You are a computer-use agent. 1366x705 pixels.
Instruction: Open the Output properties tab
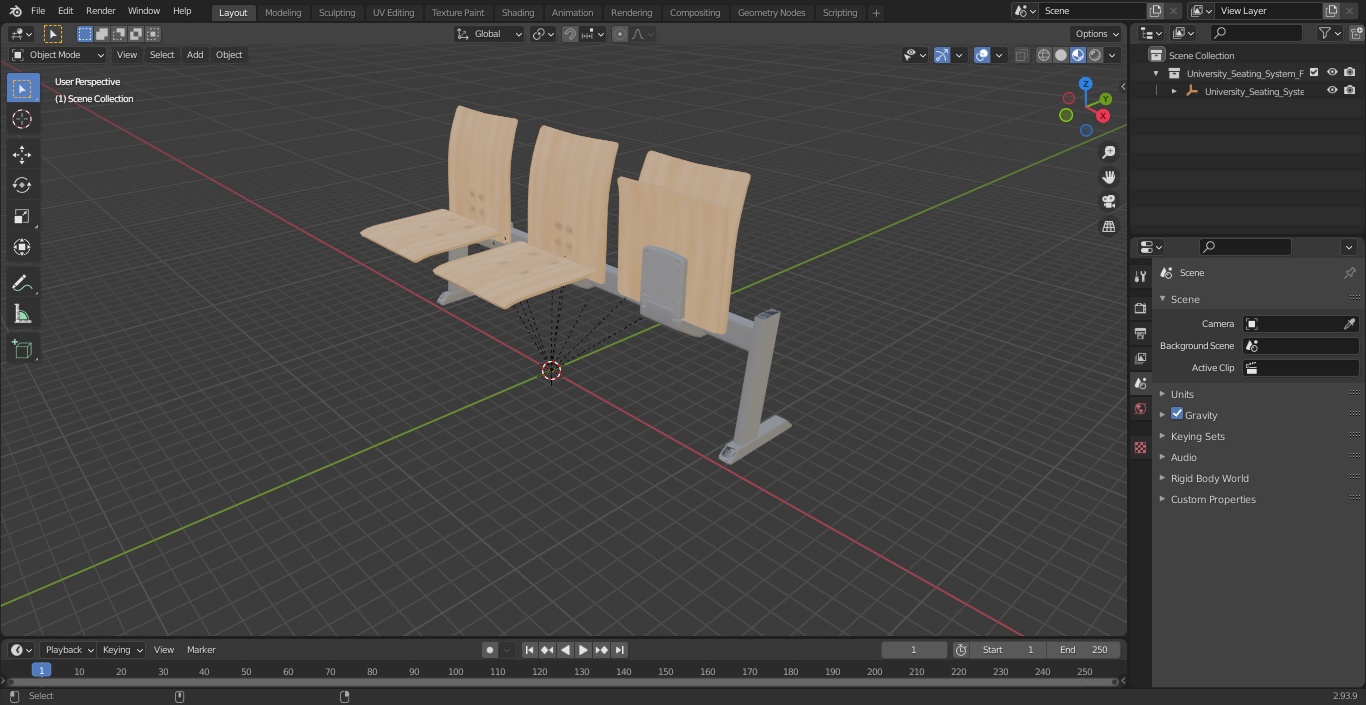coord(1140,333)
